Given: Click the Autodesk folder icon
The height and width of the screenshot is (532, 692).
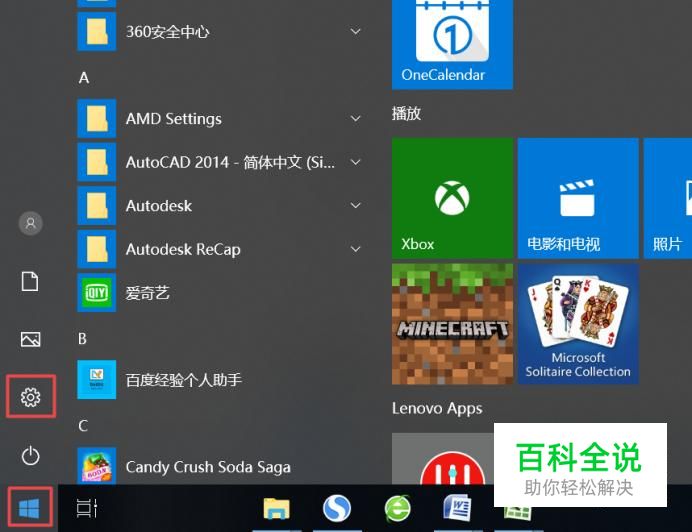Looking at the screenshot, I should coord(97,206).
